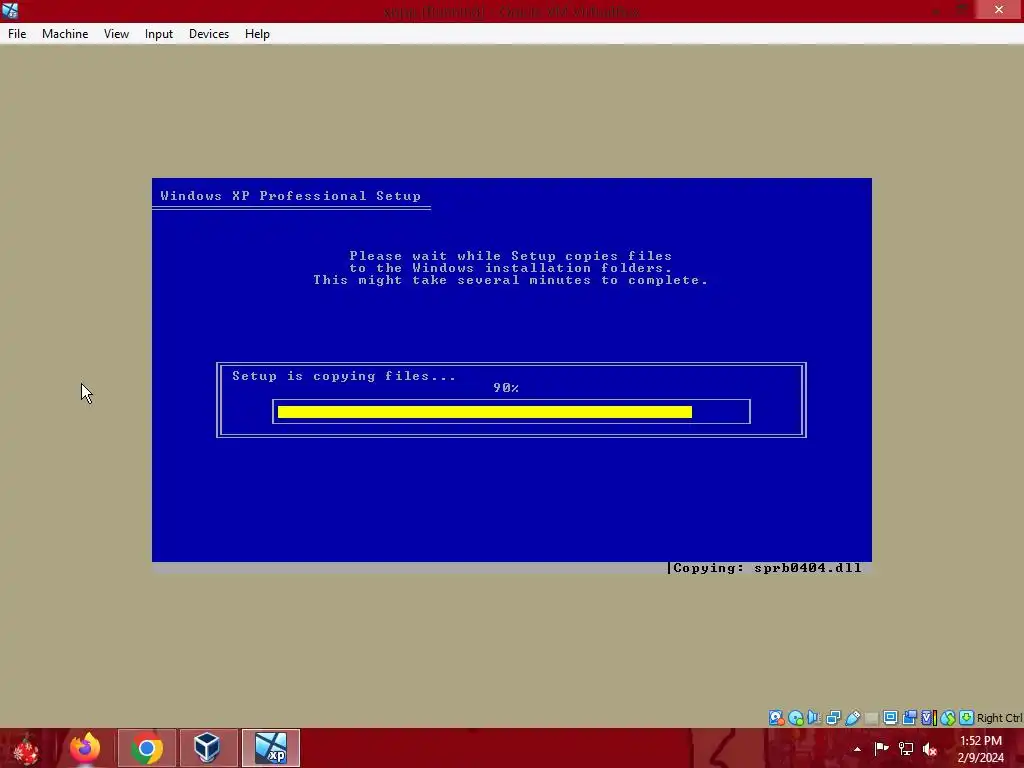Click the keyboard capture arrow icon
Image resolution: width=1024 pixels, height=768 pixels.
pyautogui.click(x=967, y=718)
